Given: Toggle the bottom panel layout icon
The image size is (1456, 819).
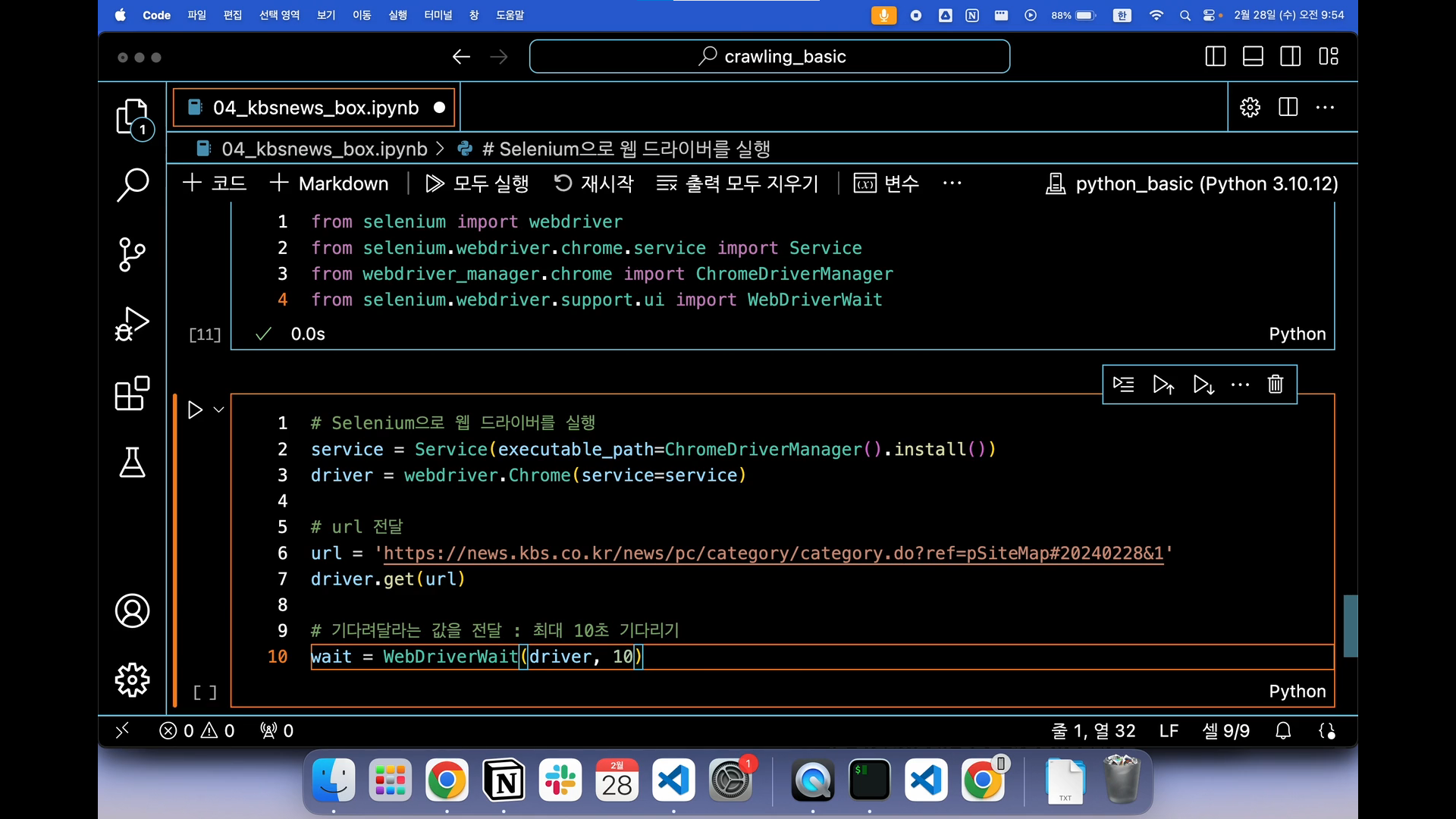Looking at the screenshot, I should (x=1253, y=57).
